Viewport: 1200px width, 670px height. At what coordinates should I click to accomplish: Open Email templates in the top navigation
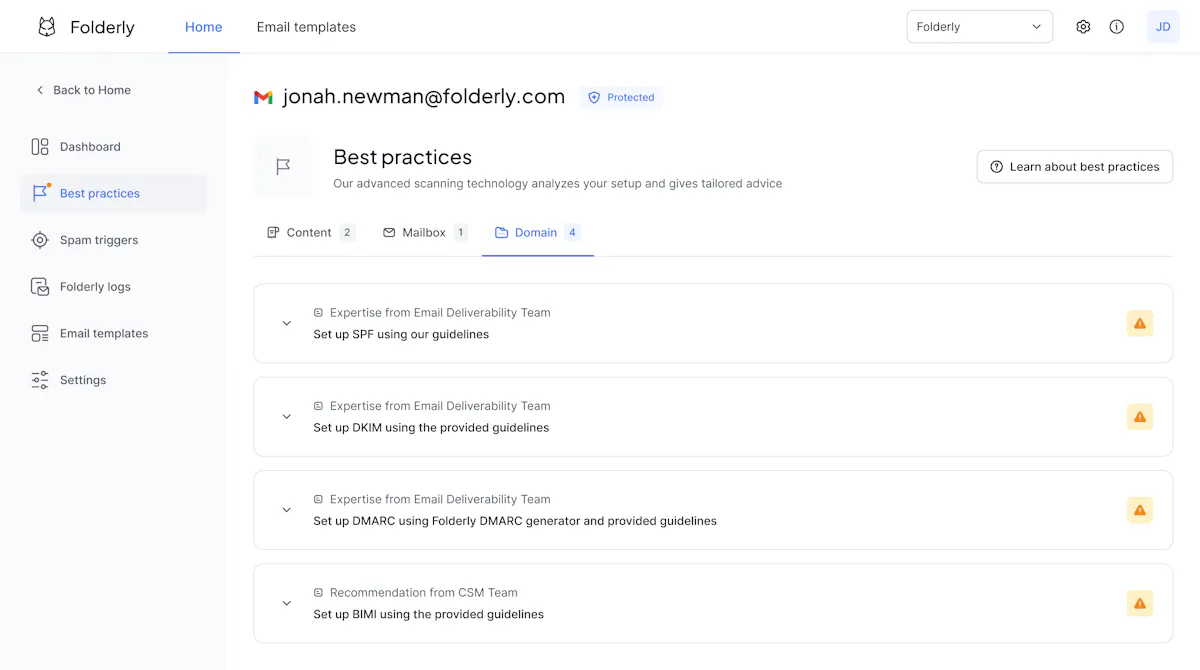click(x=306, y=27)
